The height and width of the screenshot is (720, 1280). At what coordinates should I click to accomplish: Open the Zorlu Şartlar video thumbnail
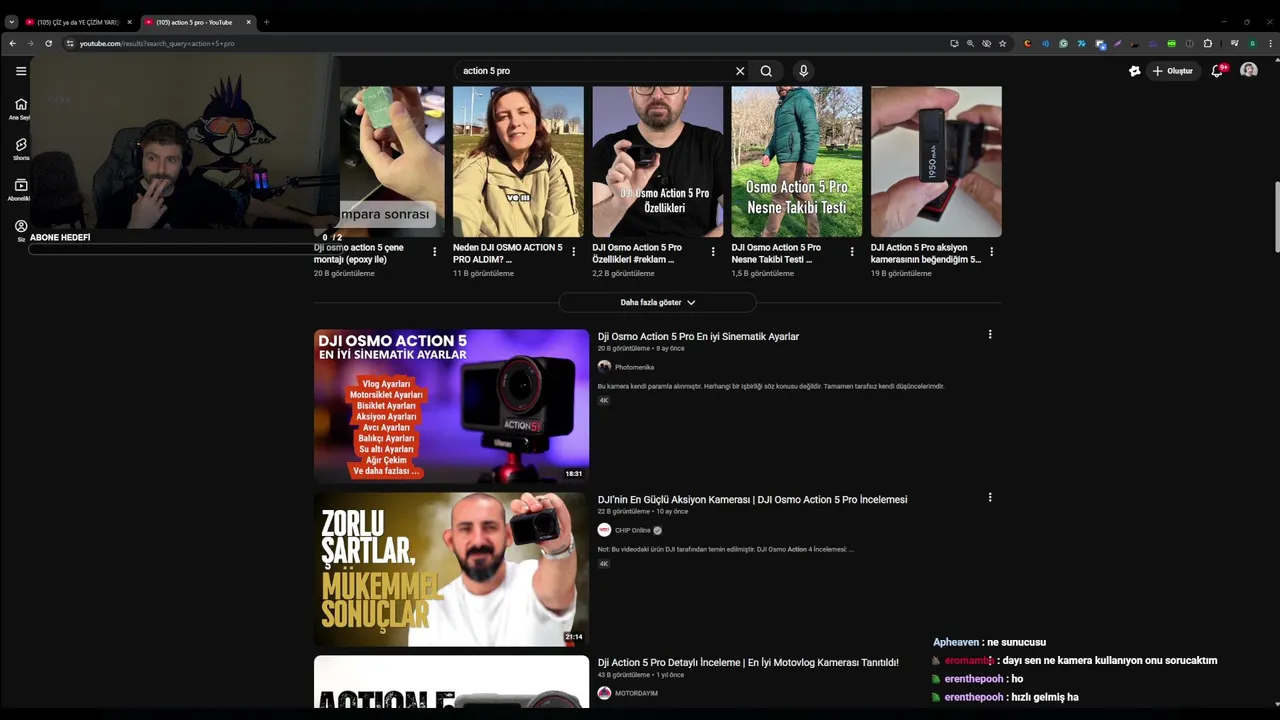tap(451, 569)
